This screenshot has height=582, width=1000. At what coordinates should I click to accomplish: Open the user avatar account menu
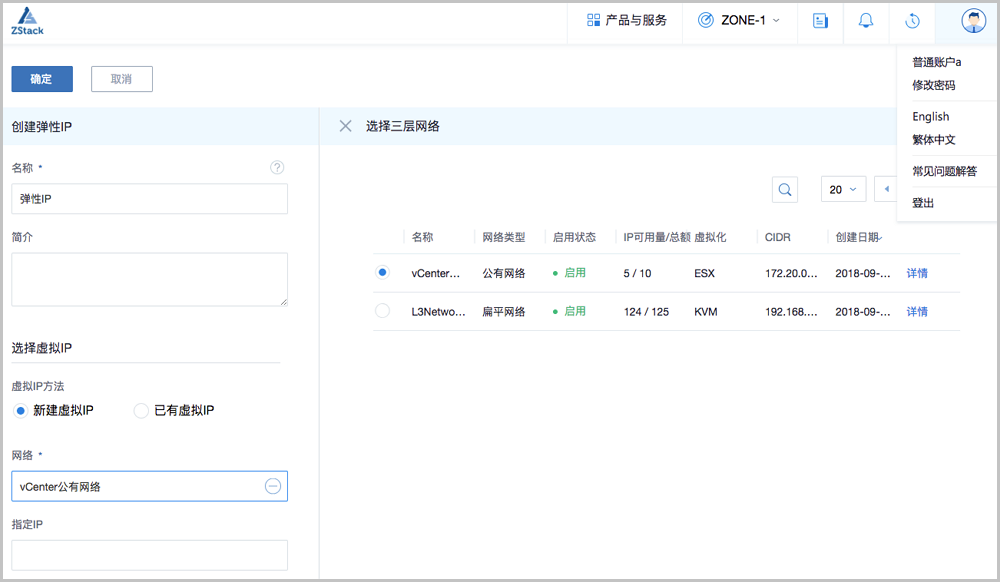click(x=972, y=21)
